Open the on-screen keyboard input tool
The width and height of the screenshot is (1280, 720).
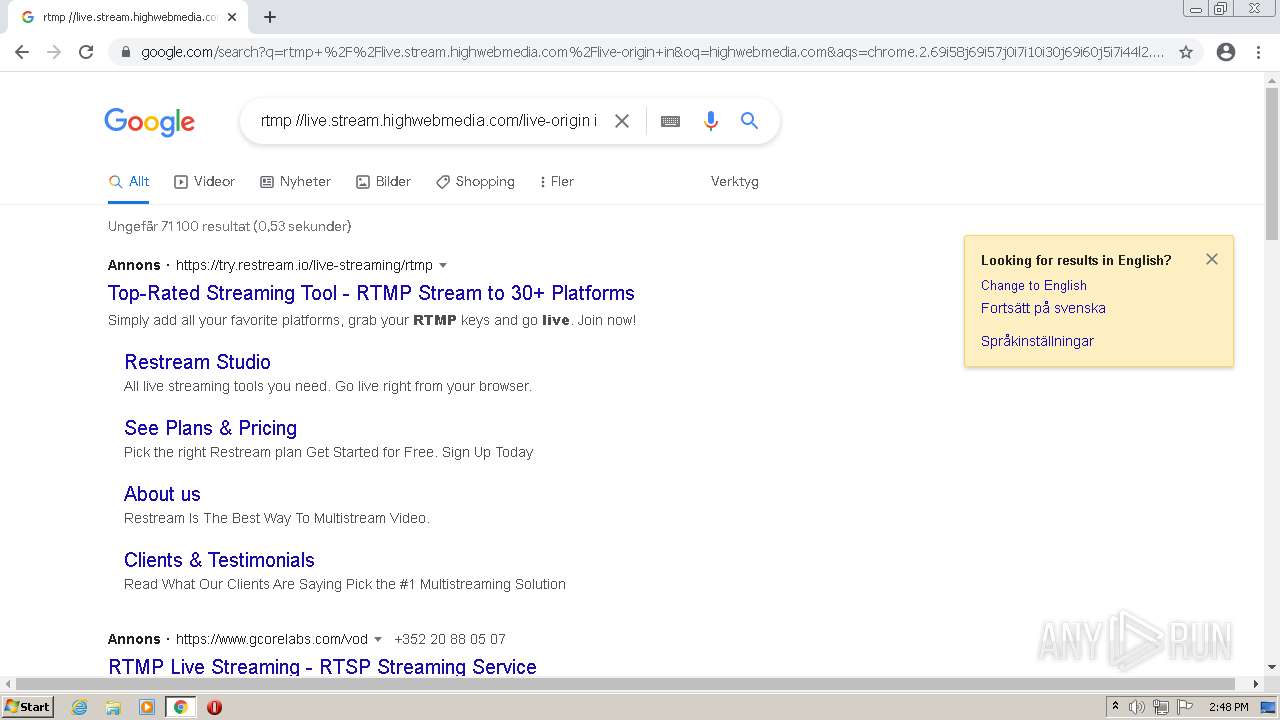tap(670, 121)
